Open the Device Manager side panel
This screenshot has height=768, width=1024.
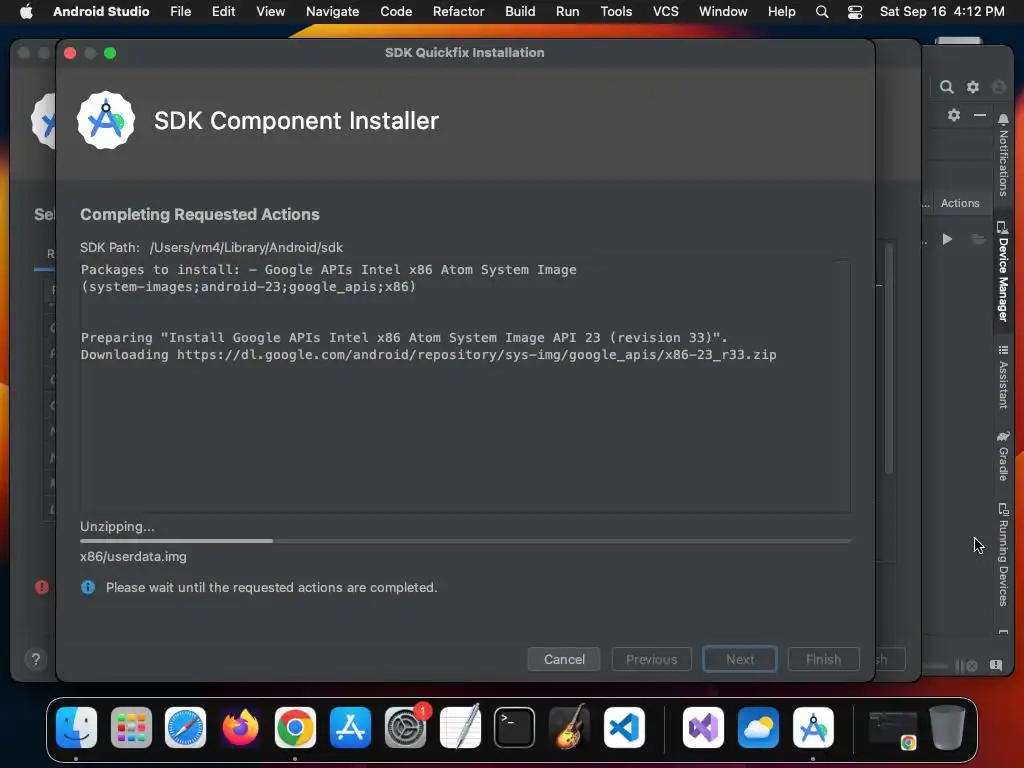pos(1003,272)
